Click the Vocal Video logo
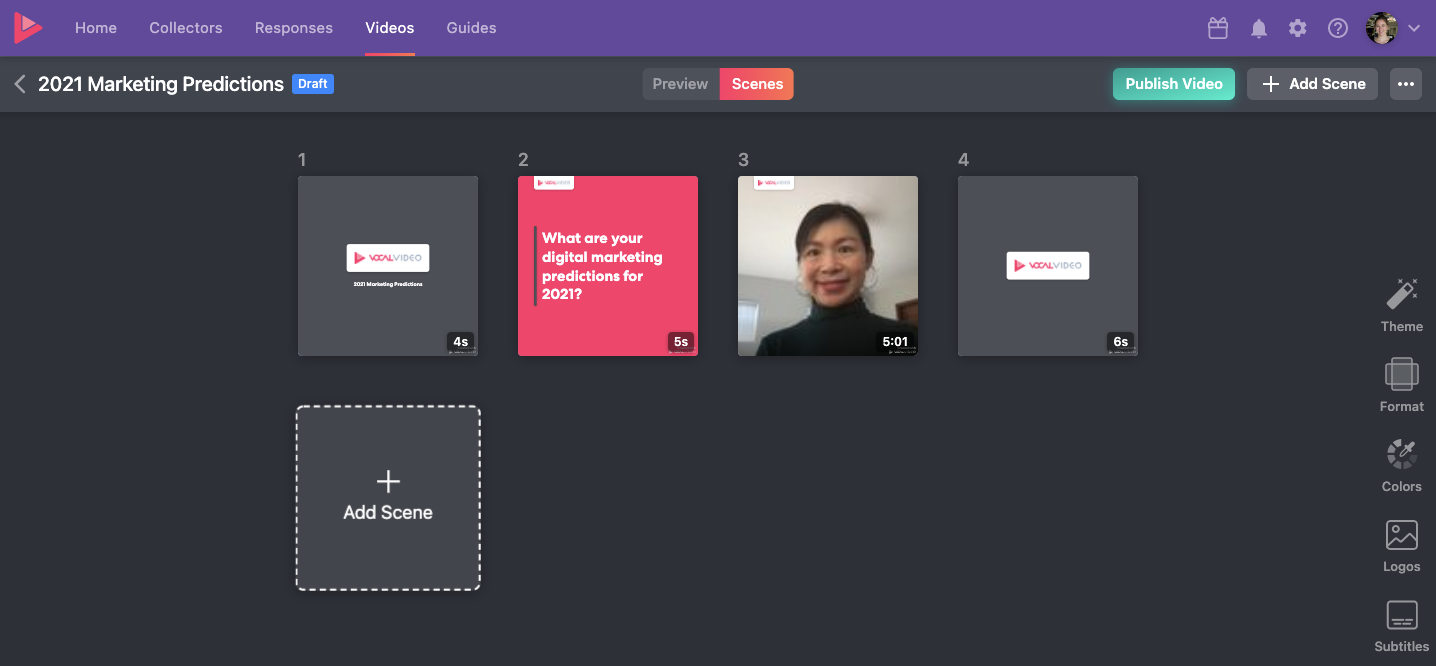Image resolution: width=1436 pixels, height=666 pixels. click(x=28, y=28)
